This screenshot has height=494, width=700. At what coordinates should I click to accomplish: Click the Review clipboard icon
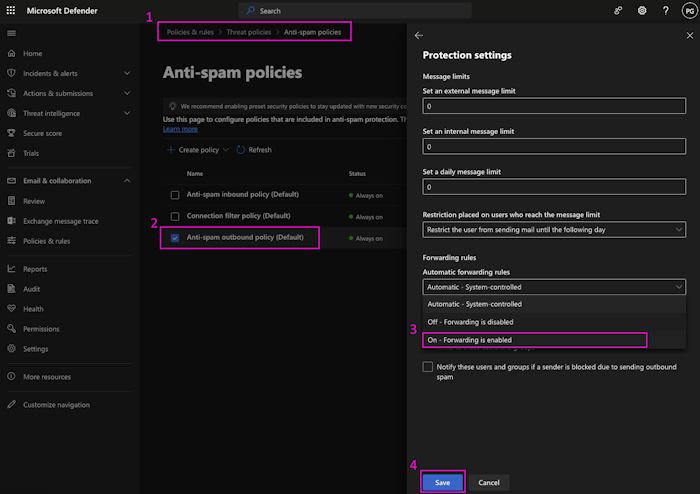pyautogui.click(x=12, y=201)
